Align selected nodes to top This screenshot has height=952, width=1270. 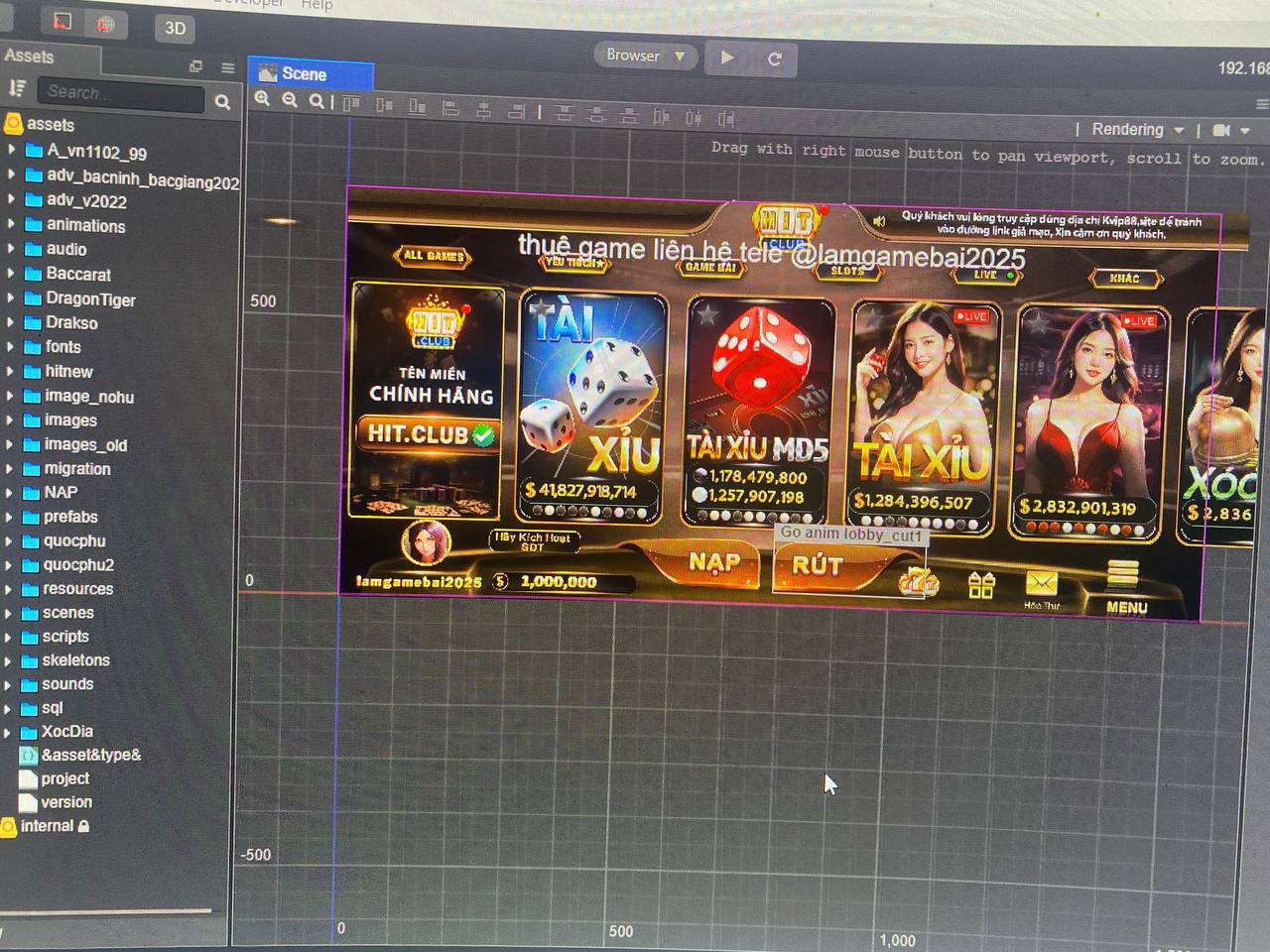(x=351, y=103)
